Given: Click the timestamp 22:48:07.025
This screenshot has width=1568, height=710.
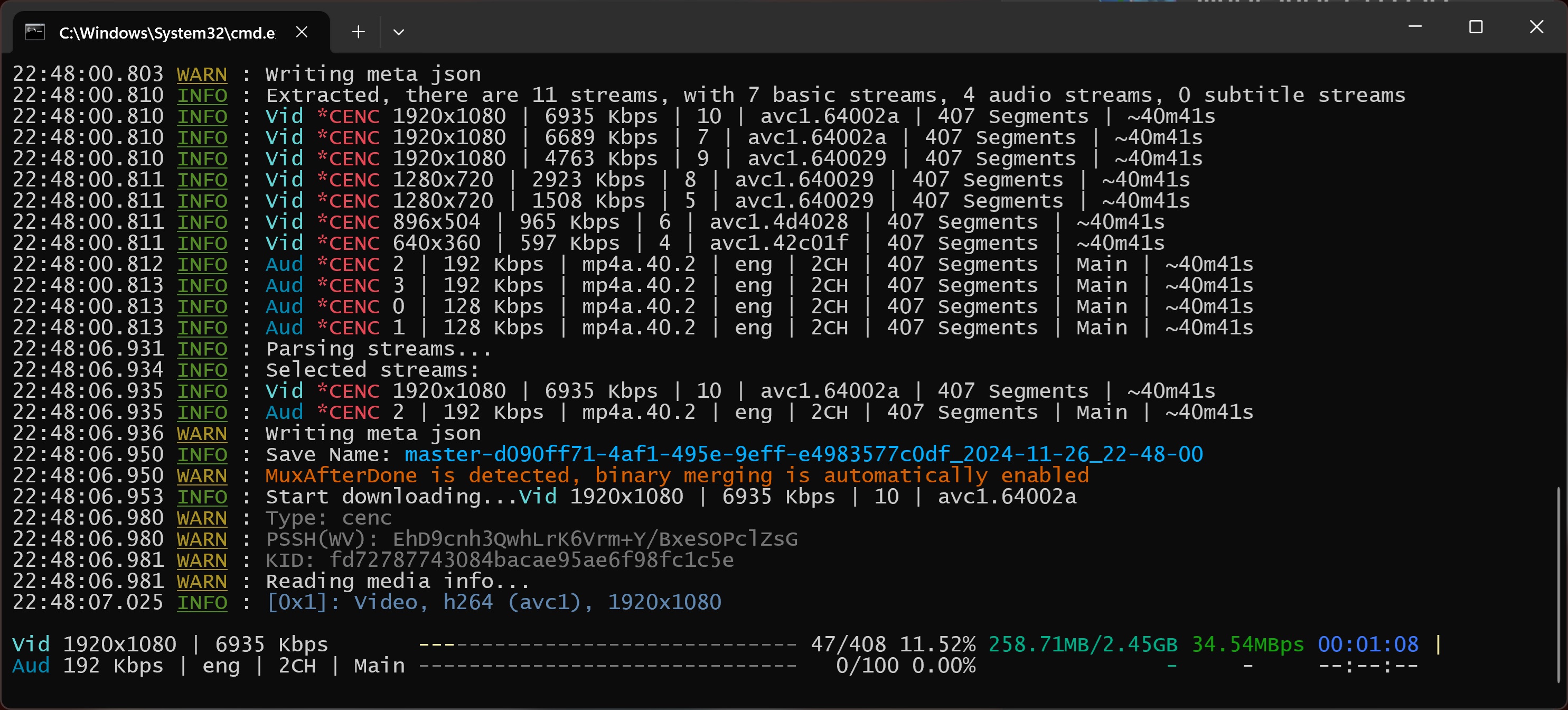Looking at the screenshot, I should 88,602.
